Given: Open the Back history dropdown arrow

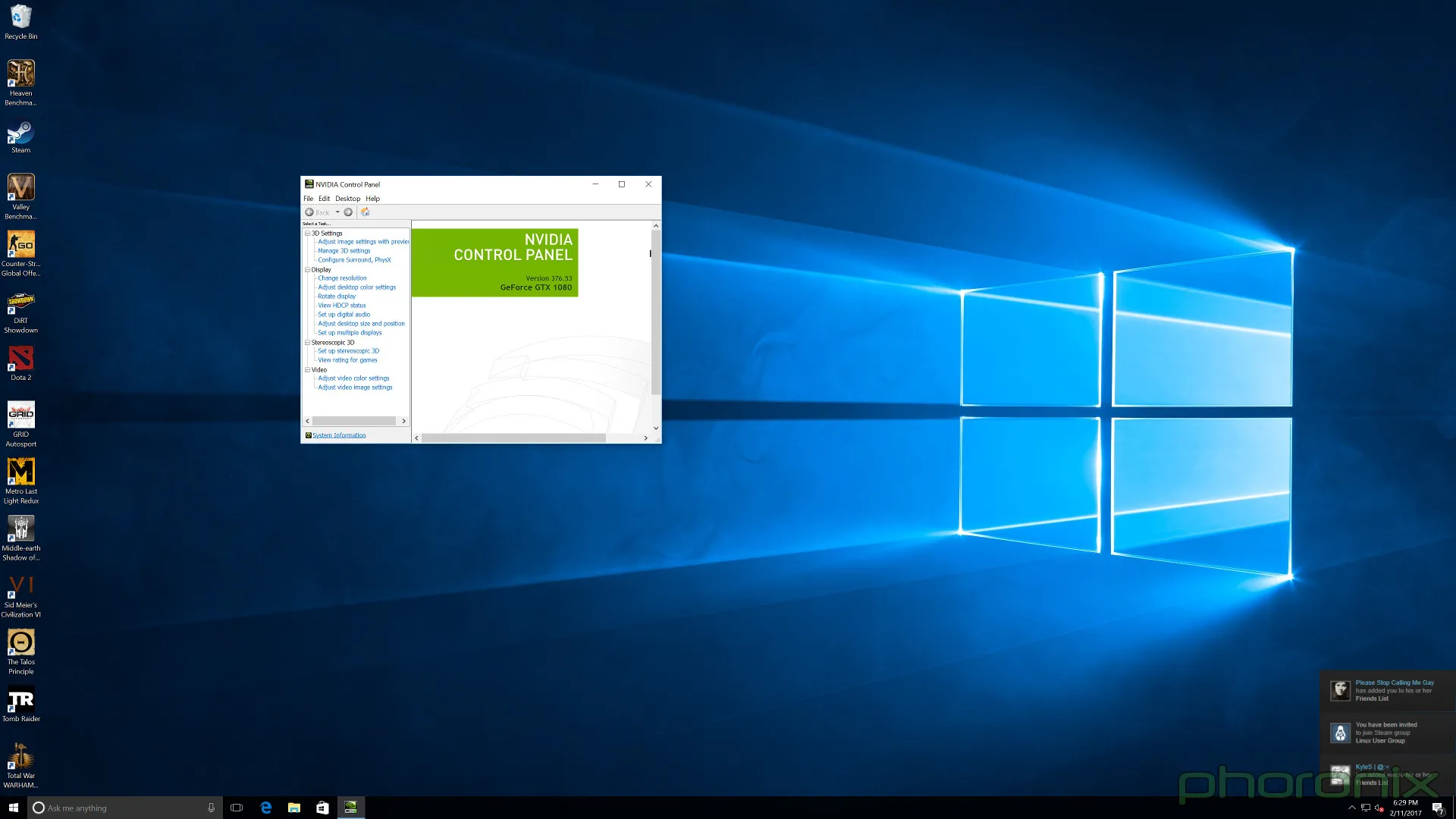Looking at the screenshot, I should (x=337, y=212).
